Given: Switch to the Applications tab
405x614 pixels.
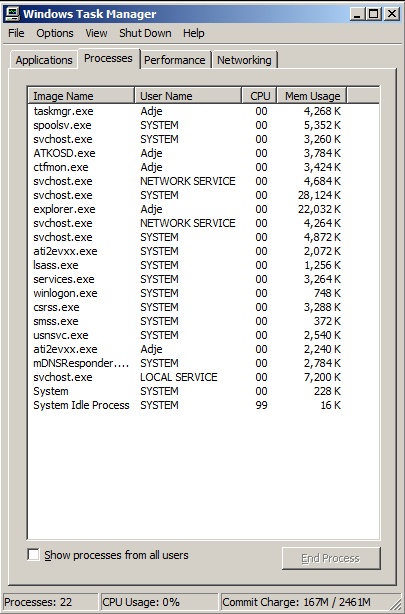Looking at the screenshot, I should pyautogui.click(x=44, y=60).
